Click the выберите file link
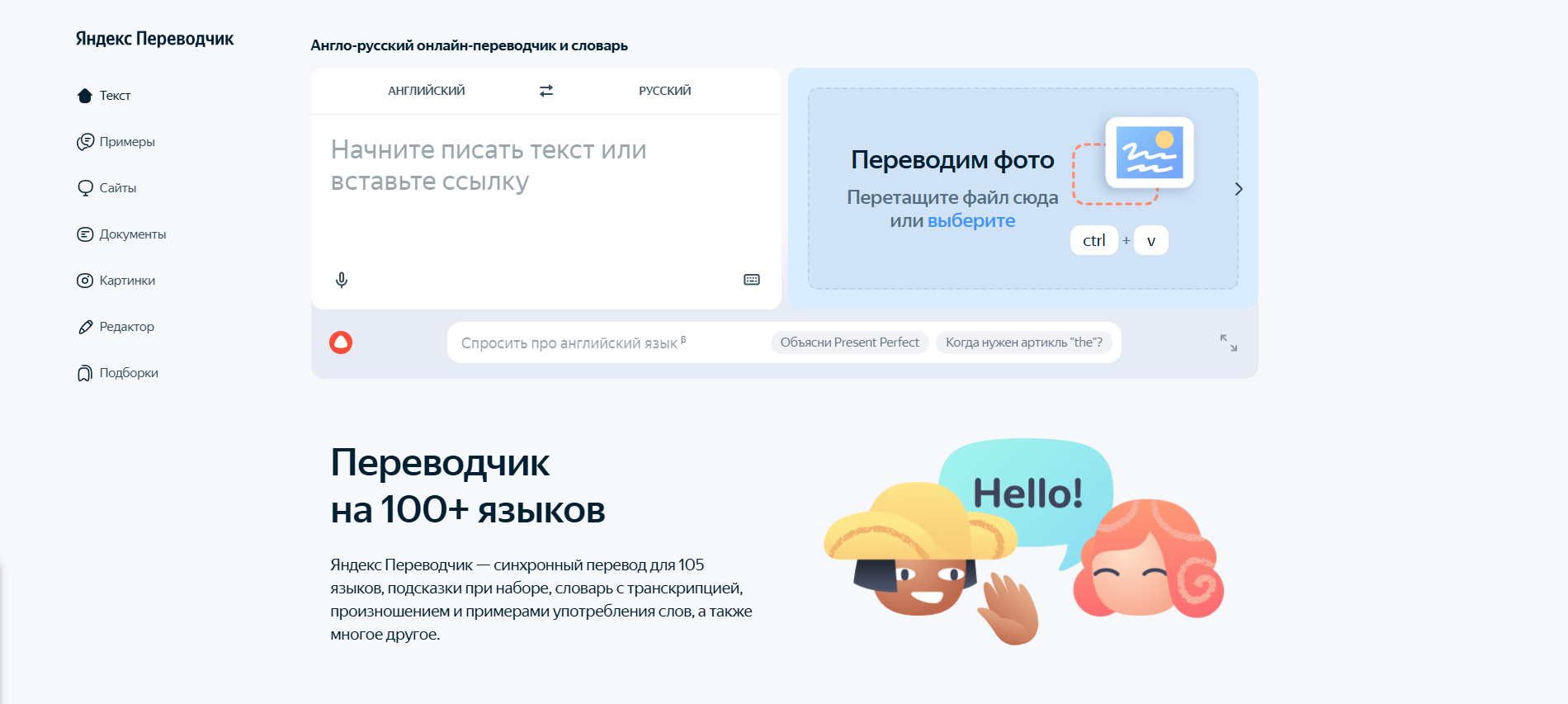 point(971,221)
